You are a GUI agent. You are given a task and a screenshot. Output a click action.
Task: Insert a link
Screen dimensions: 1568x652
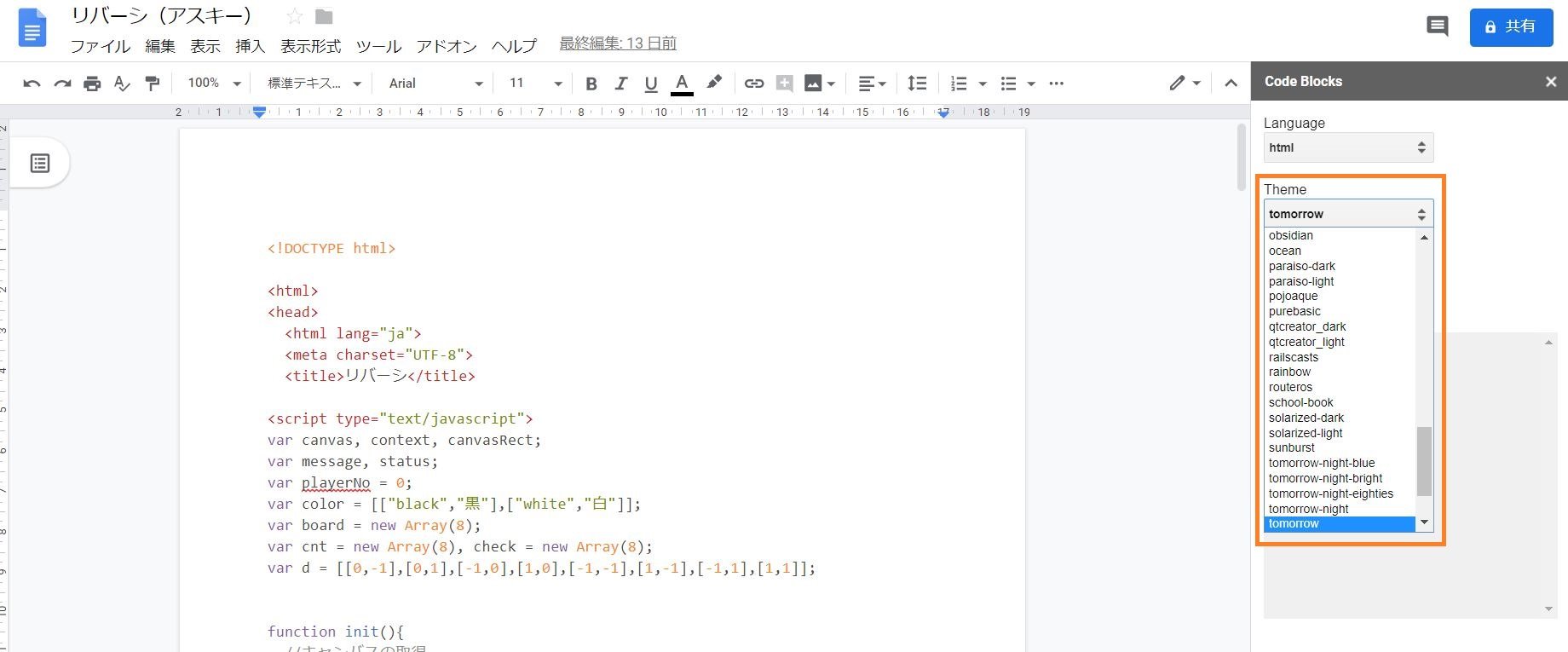point(754,84)
